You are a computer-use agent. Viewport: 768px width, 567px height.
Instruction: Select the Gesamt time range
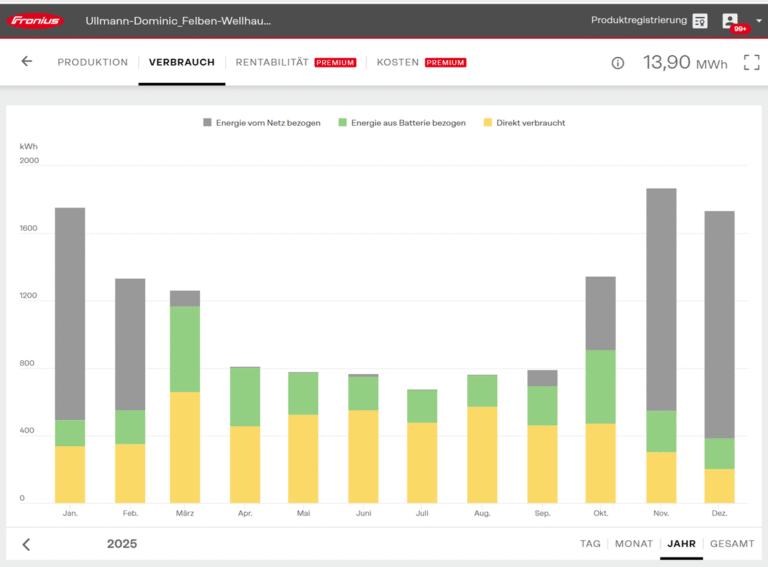732,544
